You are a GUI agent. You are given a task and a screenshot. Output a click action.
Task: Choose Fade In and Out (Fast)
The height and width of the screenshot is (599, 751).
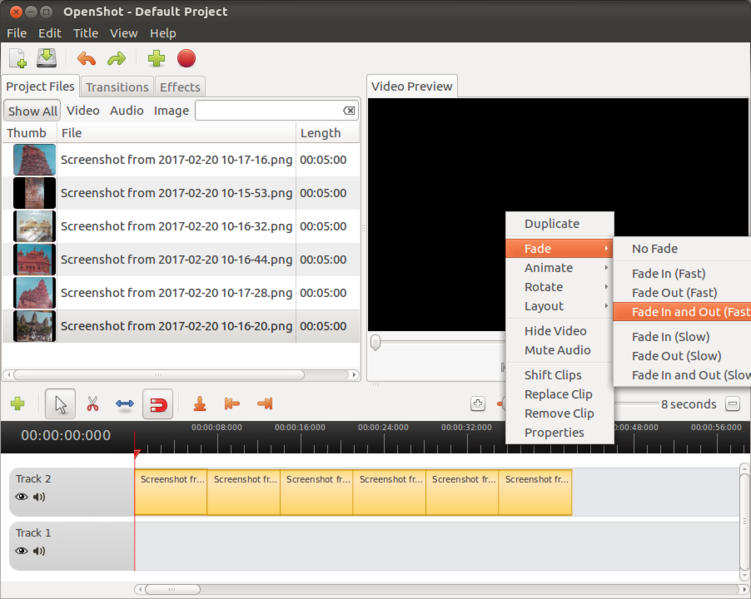(682, 312)
